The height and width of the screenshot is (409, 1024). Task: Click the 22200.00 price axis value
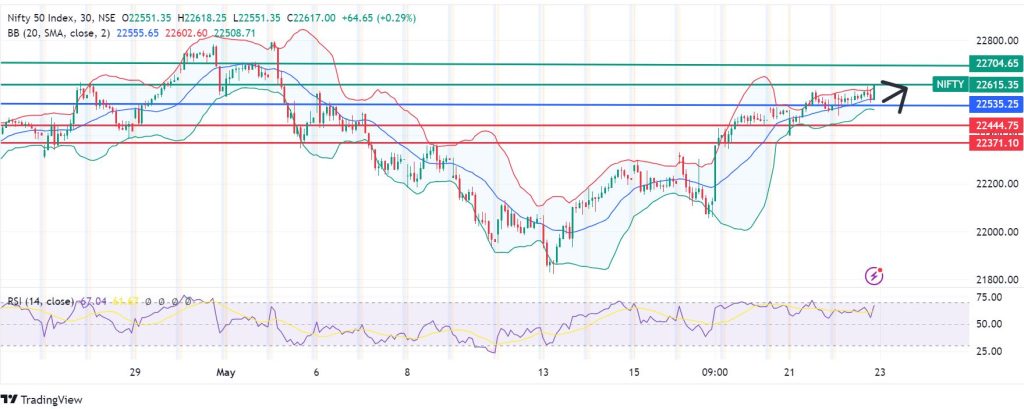pos(997,184)
